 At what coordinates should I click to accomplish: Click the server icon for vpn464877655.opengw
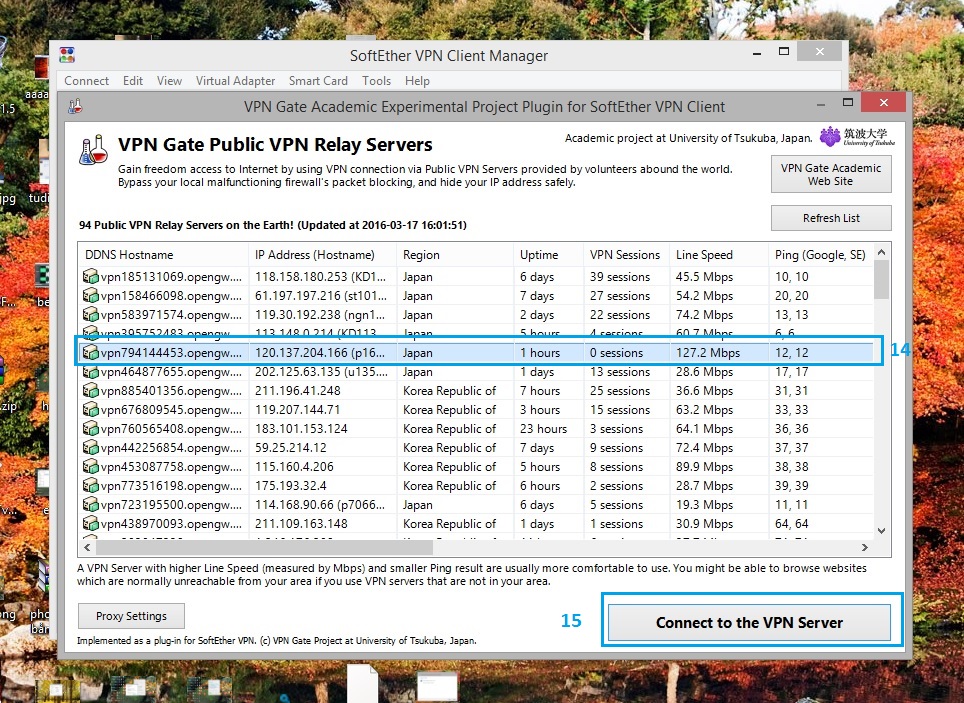[x=90, y=372]
